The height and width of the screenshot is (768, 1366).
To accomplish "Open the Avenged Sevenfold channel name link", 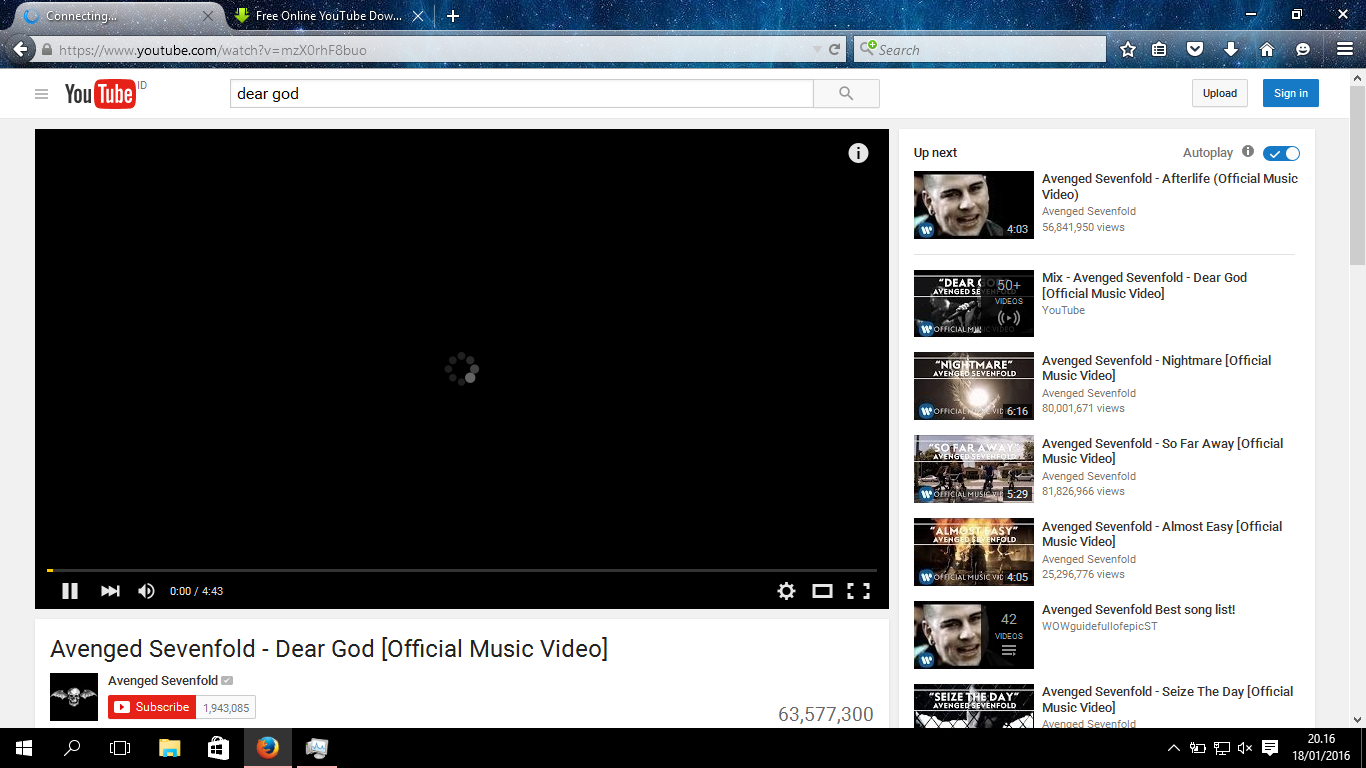I will pyautogui.click(x=163, y=680).
